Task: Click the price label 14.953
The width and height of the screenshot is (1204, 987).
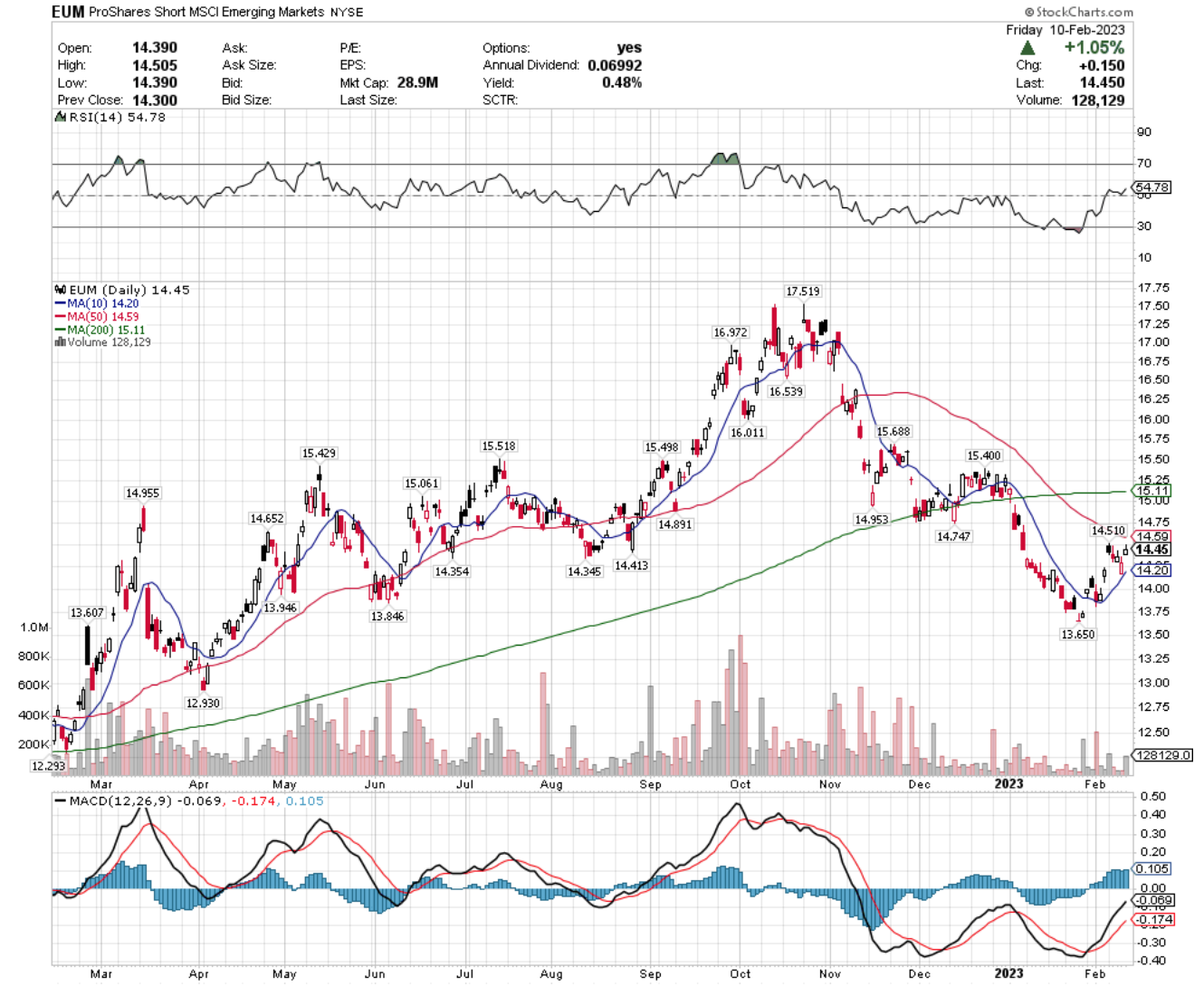Action: 872,520
